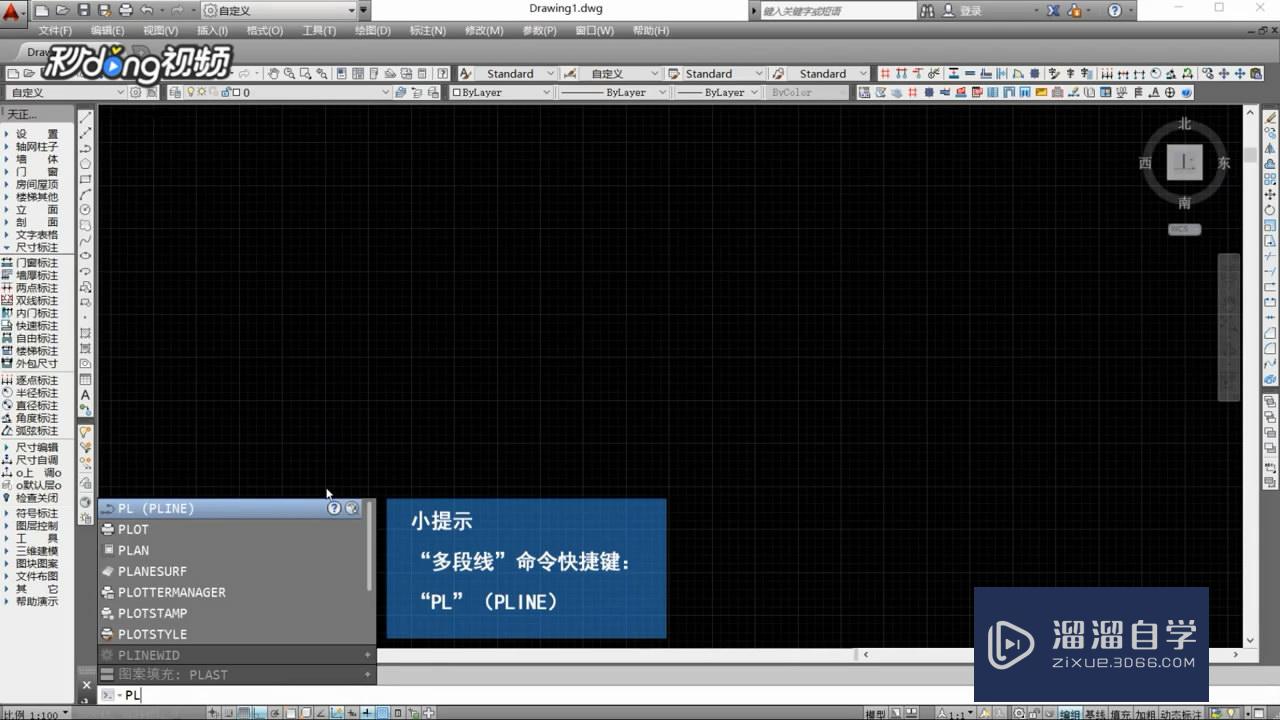Viewport: 1280px width, 720px height.
Task: Click the help question mark in title bar
Action: [x=1115, y=10]
